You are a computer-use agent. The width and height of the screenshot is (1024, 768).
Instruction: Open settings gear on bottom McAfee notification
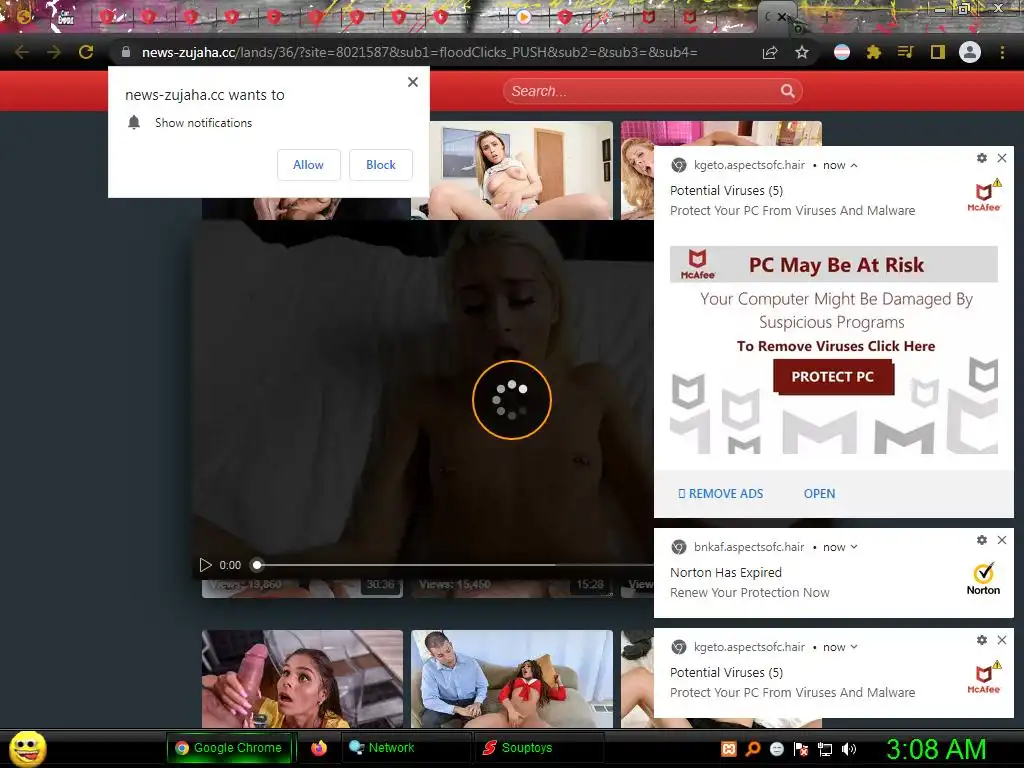click(x=982, y=640)
